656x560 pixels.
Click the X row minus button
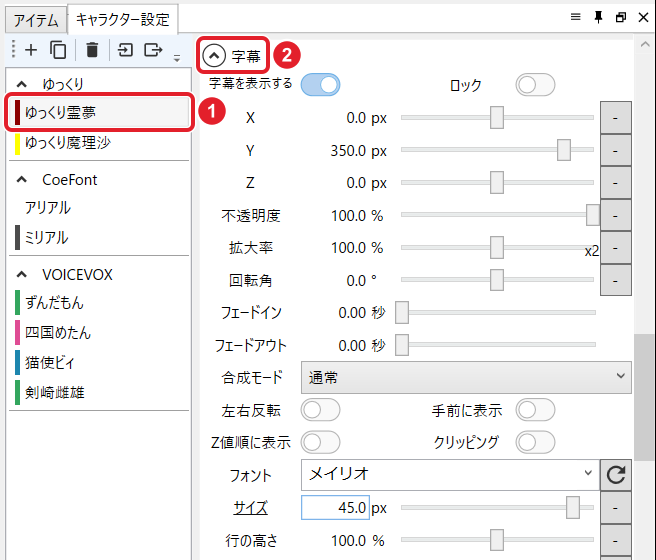616,118
